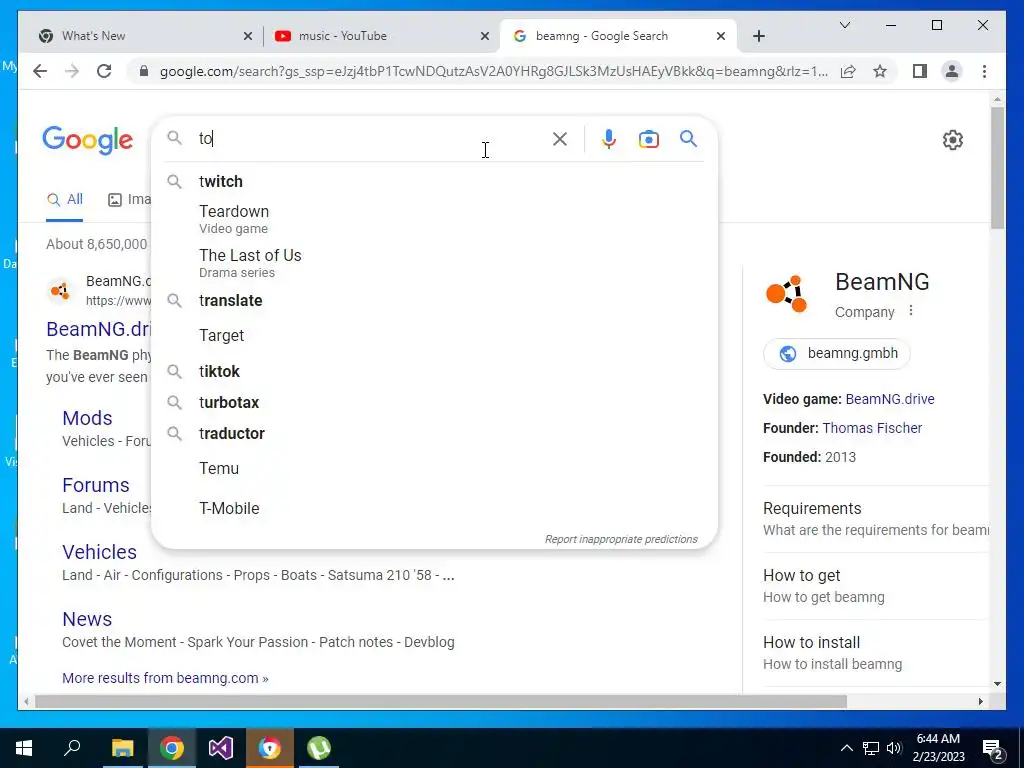Open File Explorer from taskbar
This screenshot has height=768, width=1024.
tap(122, 748)
